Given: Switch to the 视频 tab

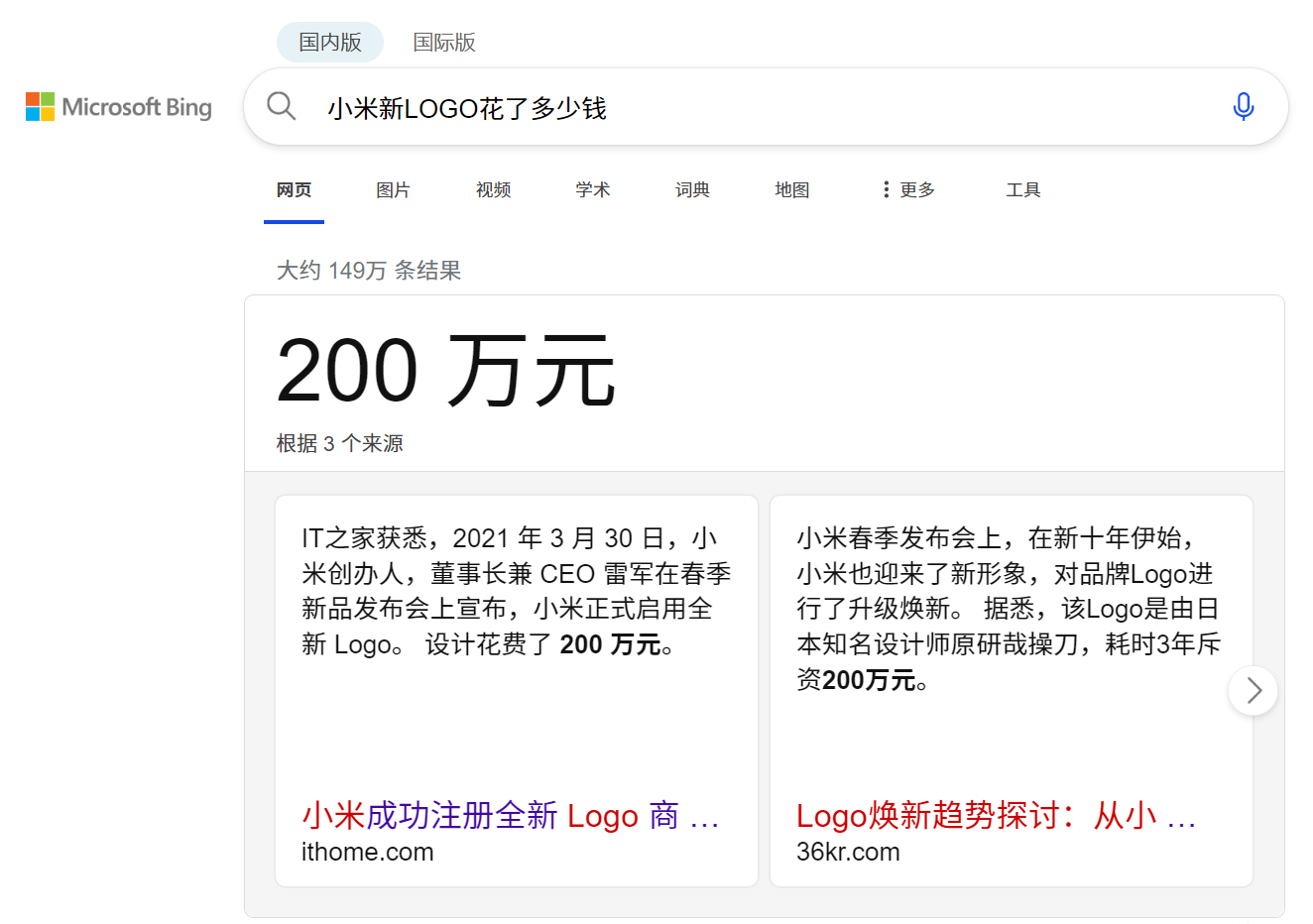Looking at the screenshot, I should (x=493, y=189).
